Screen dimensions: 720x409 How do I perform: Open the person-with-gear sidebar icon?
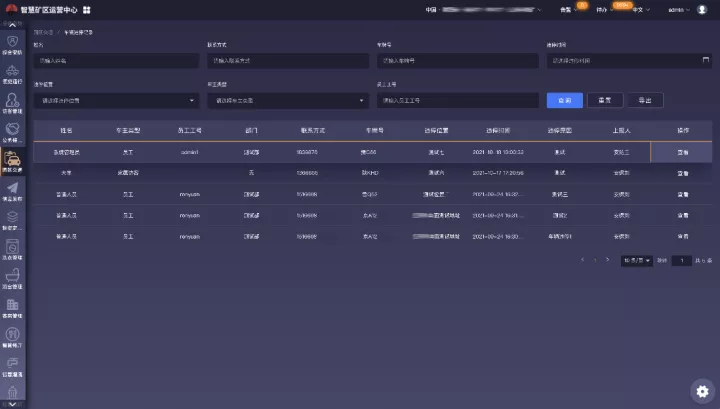[12, 100]
